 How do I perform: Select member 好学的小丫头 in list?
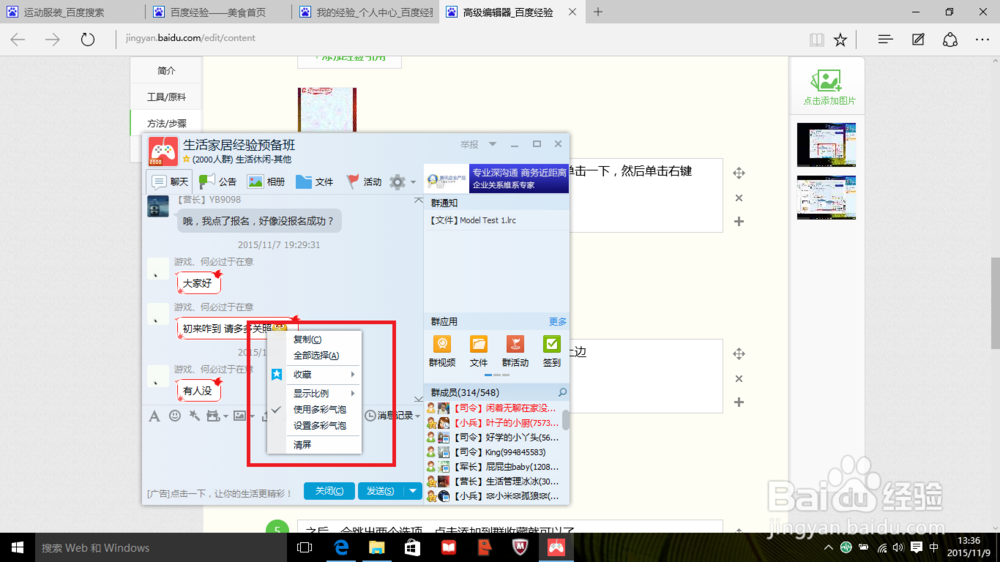494,438
